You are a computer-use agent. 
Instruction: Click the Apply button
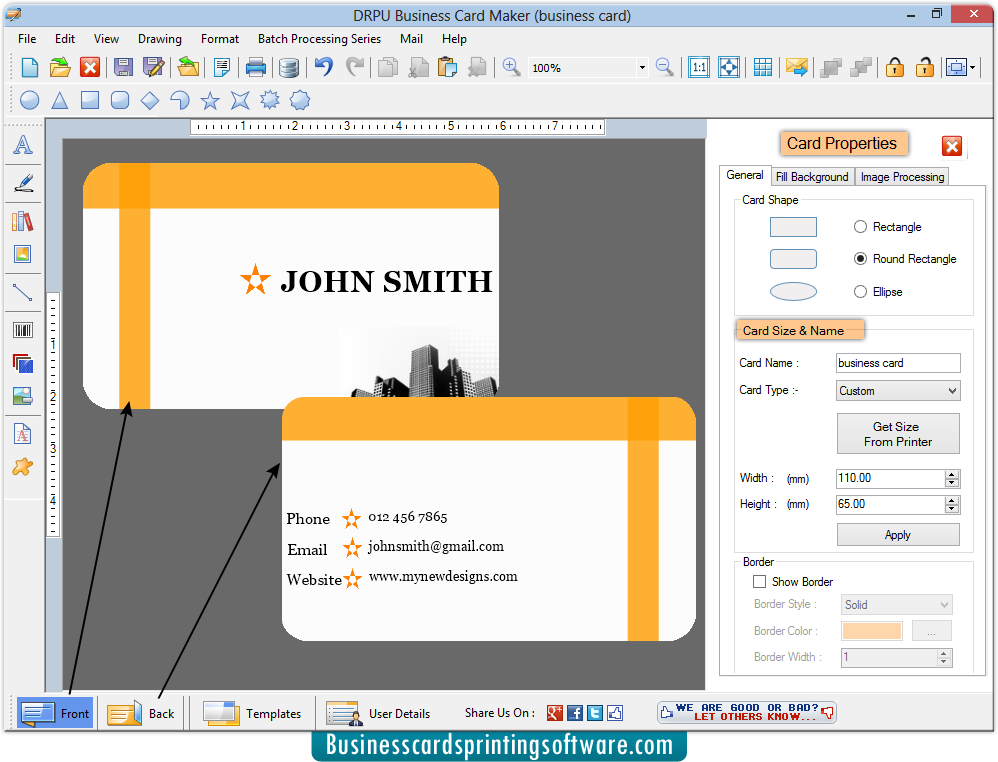(897, 535)
